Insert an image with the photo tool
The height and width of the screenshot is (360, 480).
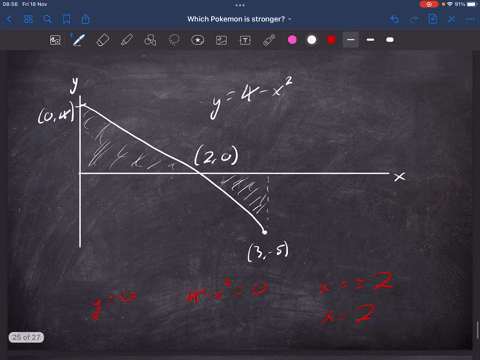(x=222, y=40)
